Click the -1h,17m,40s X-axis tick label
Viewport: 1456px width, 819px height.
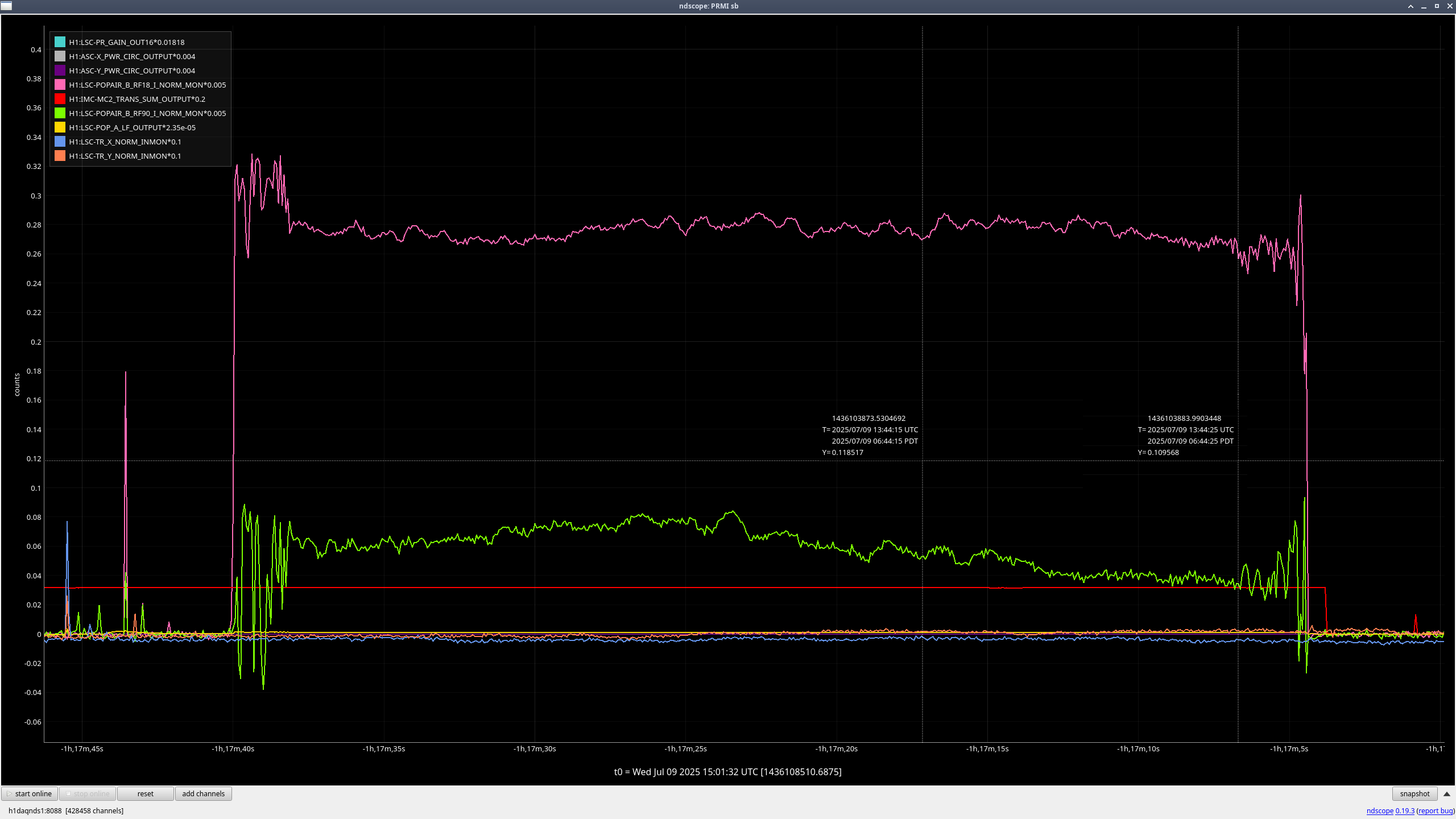coord(233,748)
